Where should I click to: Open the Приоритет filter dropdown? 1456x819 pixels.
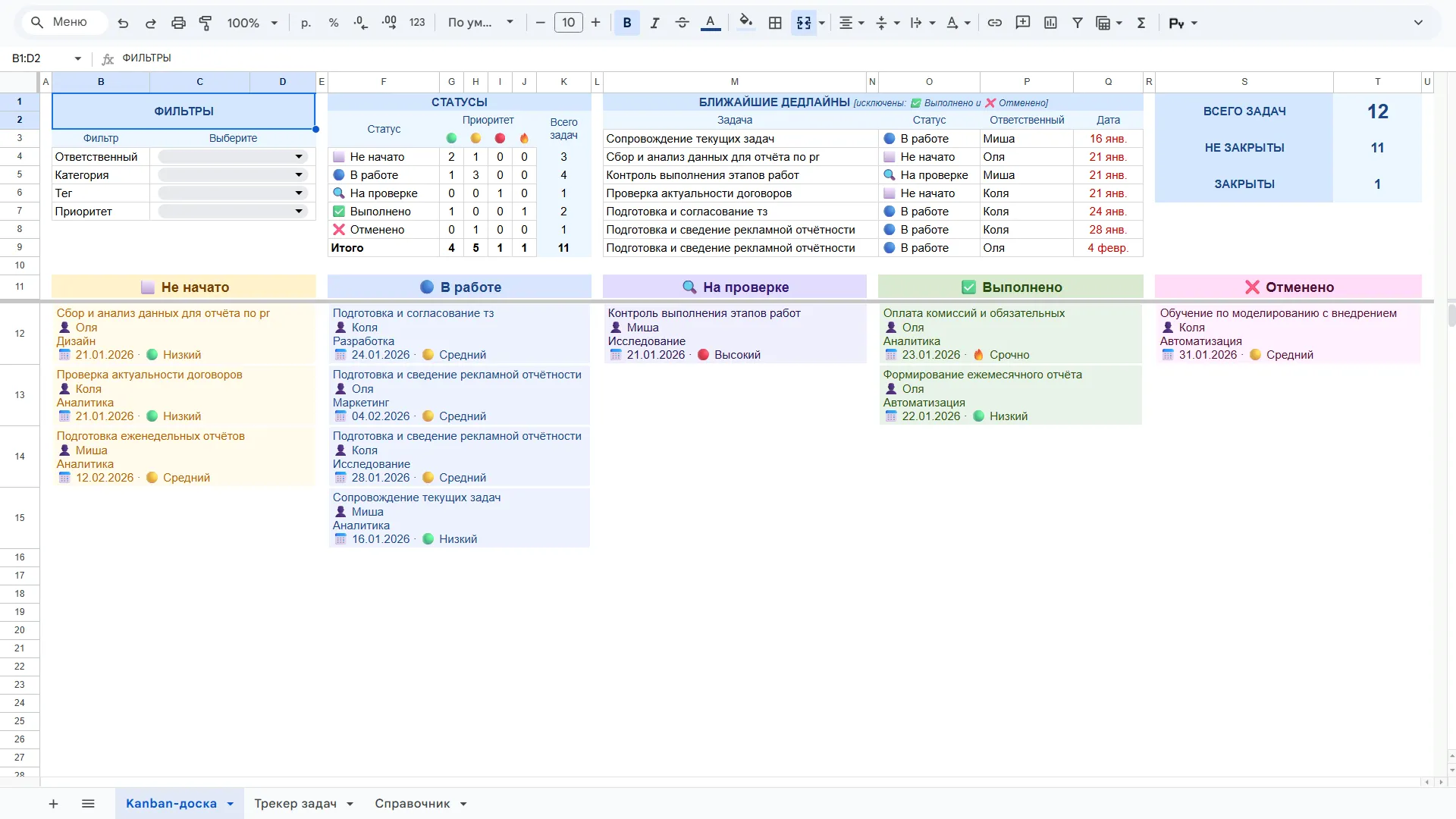(x=232, y=212)
